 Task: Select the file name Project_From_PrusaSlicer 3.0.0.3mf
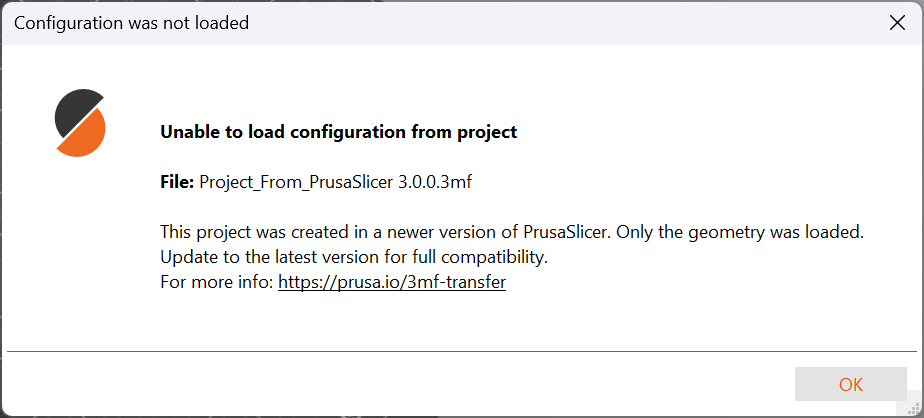(336, 182)
